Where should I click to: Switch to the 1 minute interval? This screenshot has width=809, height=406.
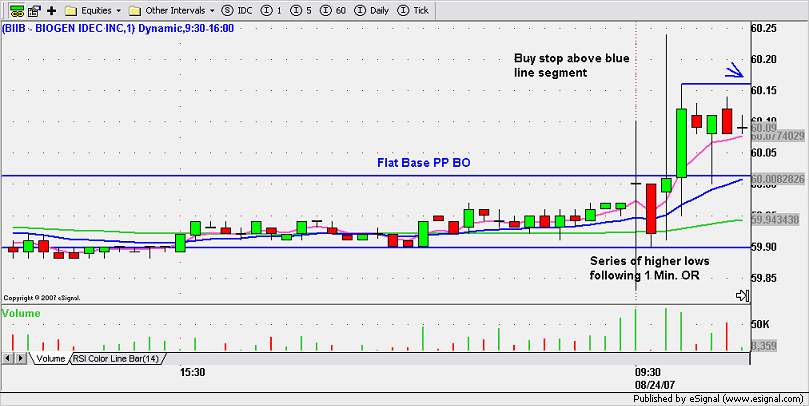click(271, 10)
